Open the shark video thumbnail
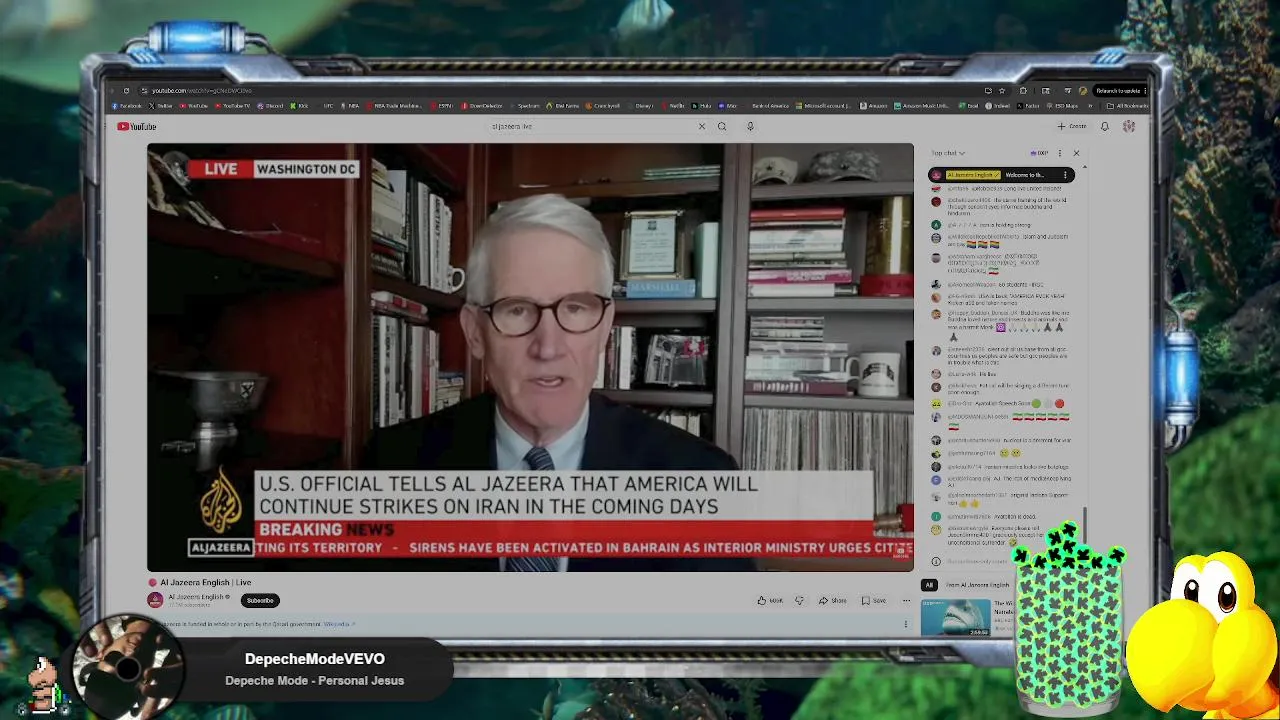Screen dimensions: 1280x720 [x=956, y=617]
